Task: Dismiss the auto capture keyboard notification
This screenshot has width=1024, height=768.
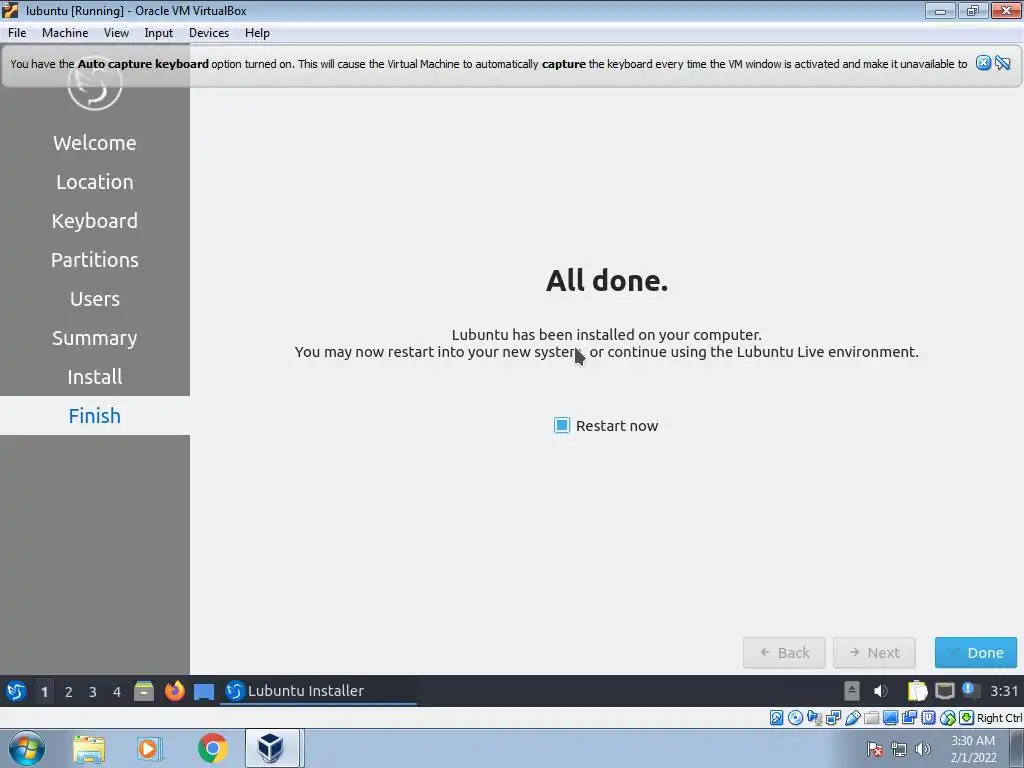Action: pos(983,63)
